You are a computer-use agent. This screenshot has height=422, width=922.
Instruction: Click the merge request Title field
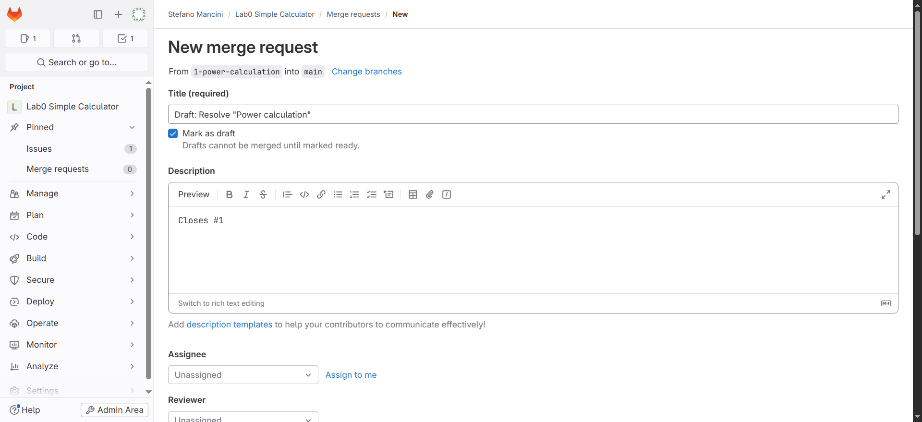[533, 115]
